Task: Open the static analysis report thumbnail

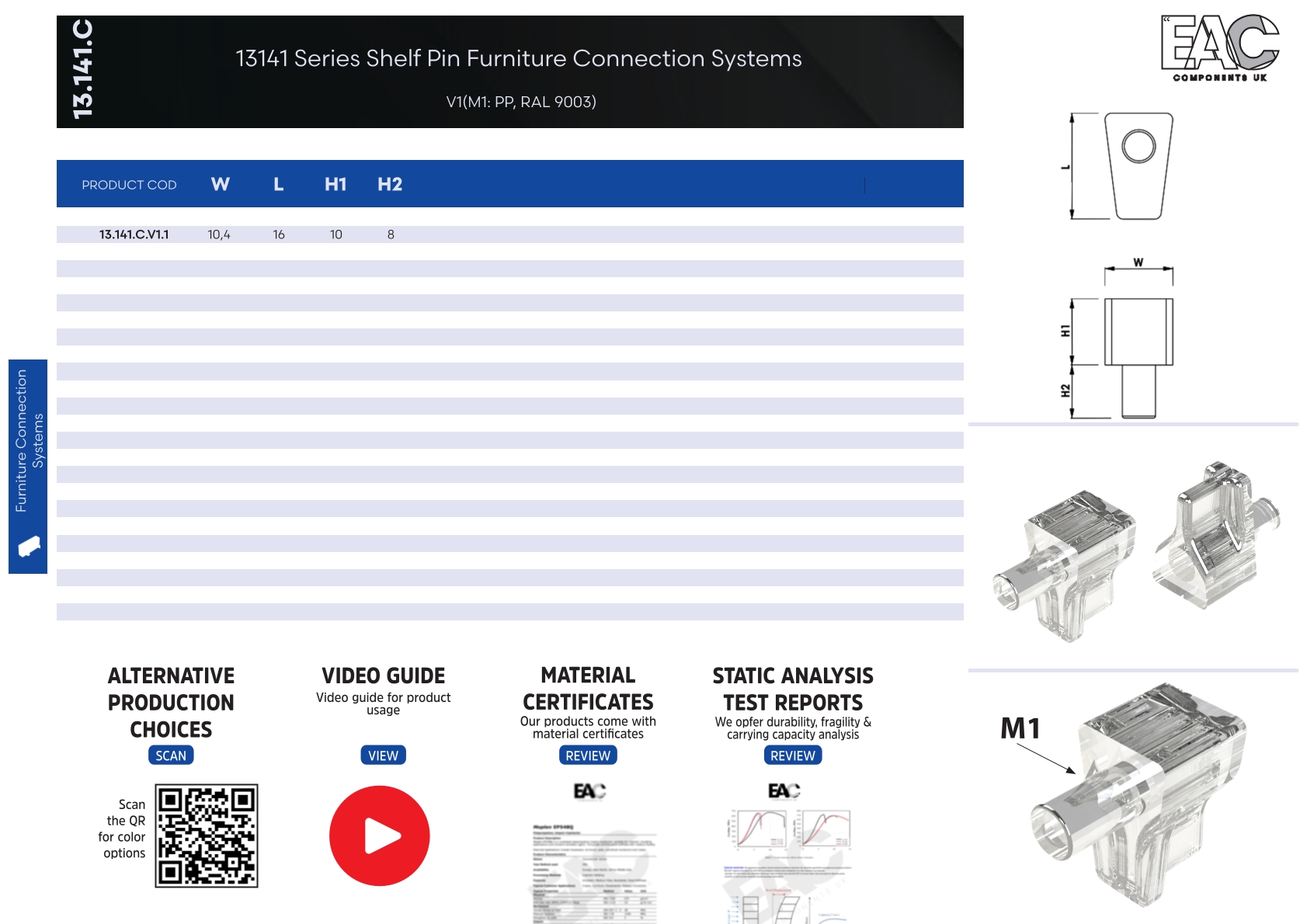Action: coord(788,866)
